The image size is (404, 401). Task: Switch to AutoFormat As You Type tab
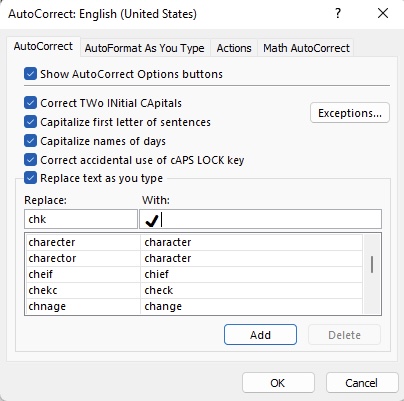click(144, 48)
